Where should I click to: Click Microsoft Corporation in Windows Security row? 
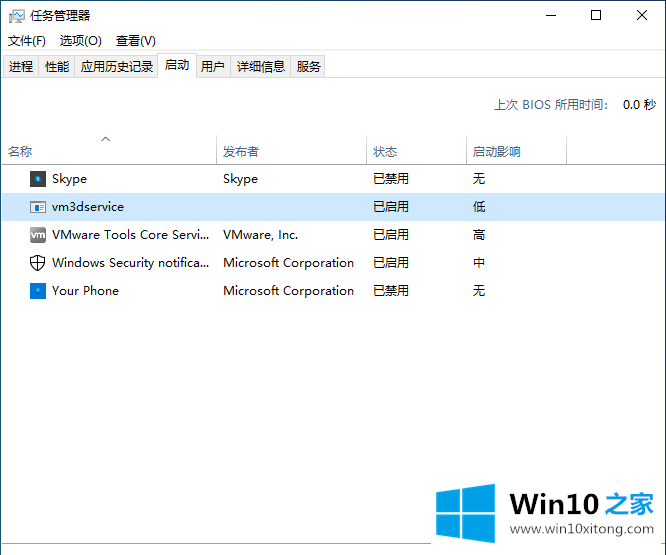288,263
